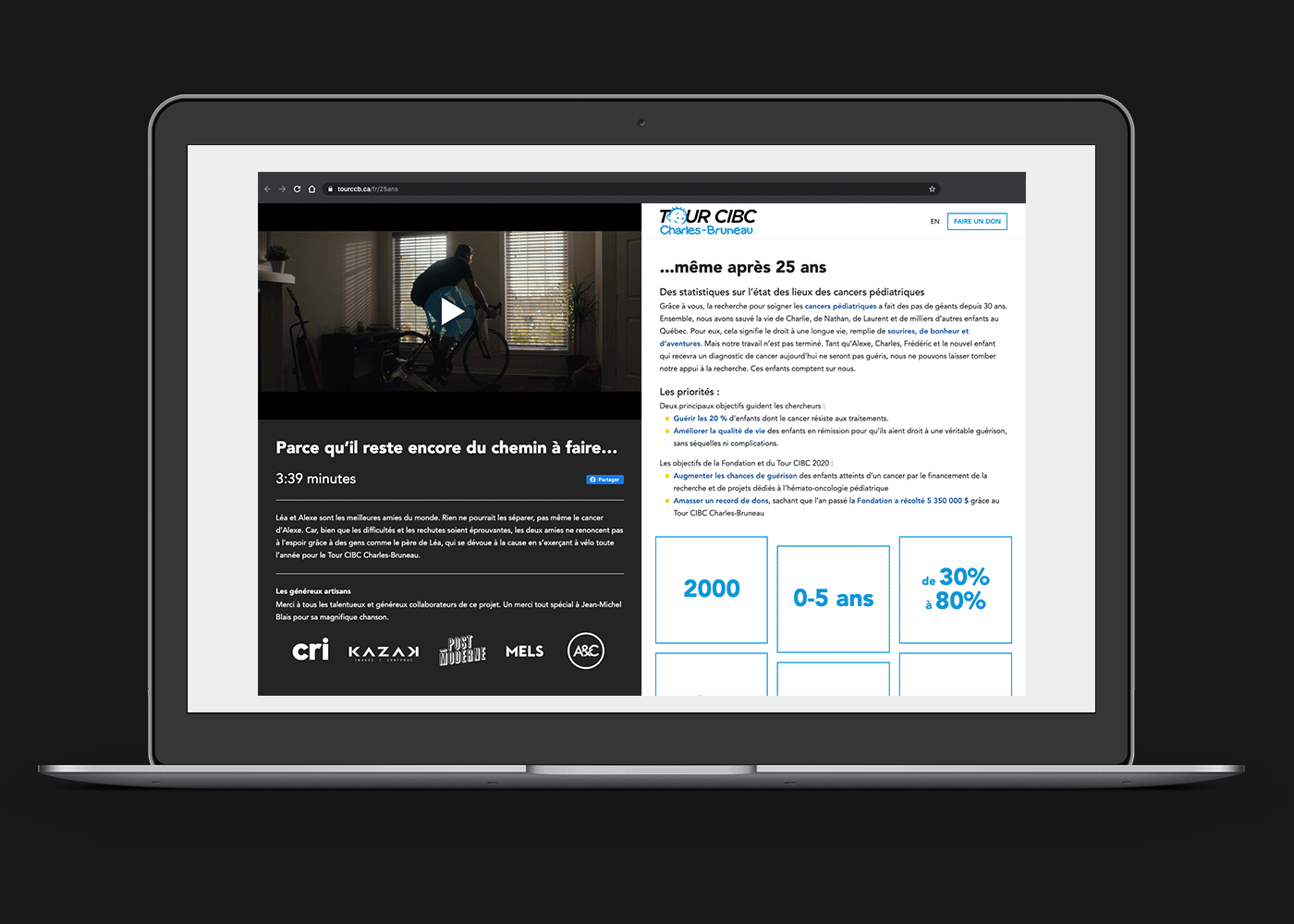Click the A&C circular sponsor logo
The width and height of the screenshot is (1294, 924).
pyautogui.click(x=586, y=650)
